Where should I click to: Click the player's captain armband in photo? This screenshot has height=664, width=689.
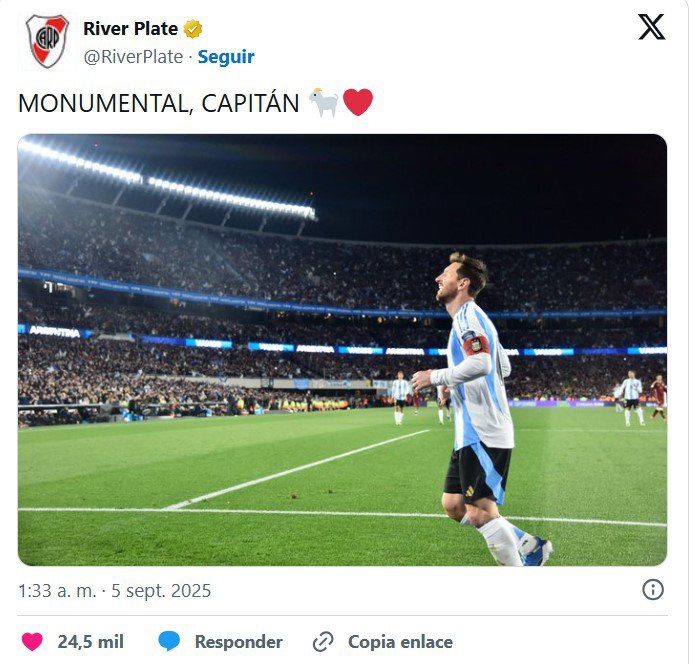pos(475,343)
